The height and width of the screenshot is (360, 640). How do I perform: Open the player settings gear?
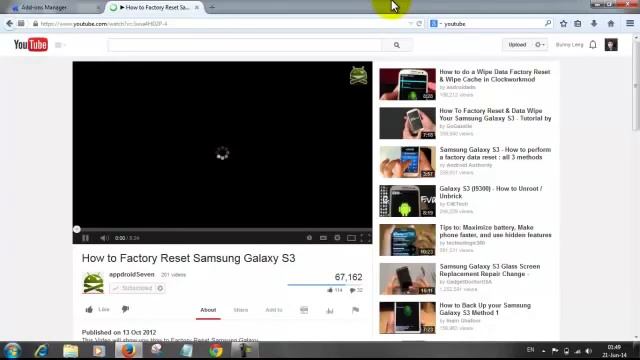coord(337,238)
